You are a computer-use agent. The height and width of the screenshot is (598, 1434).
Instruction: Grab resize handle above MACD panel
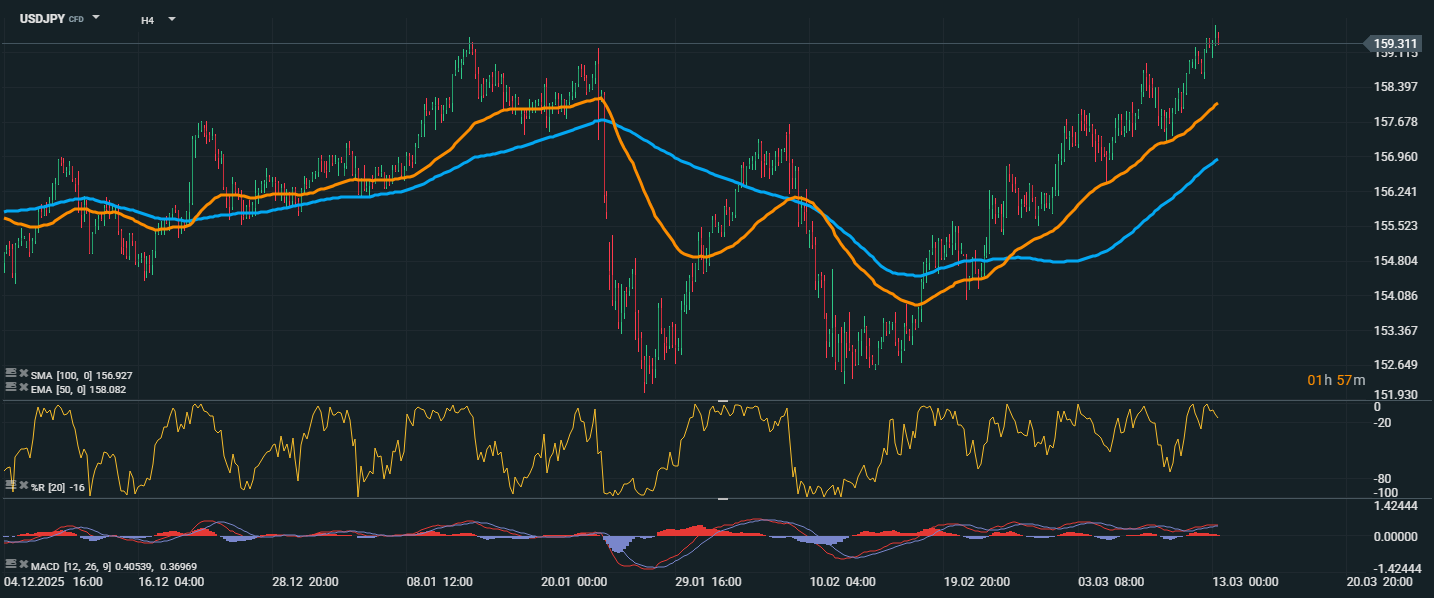pyautogui.click(x=722, y=499)
